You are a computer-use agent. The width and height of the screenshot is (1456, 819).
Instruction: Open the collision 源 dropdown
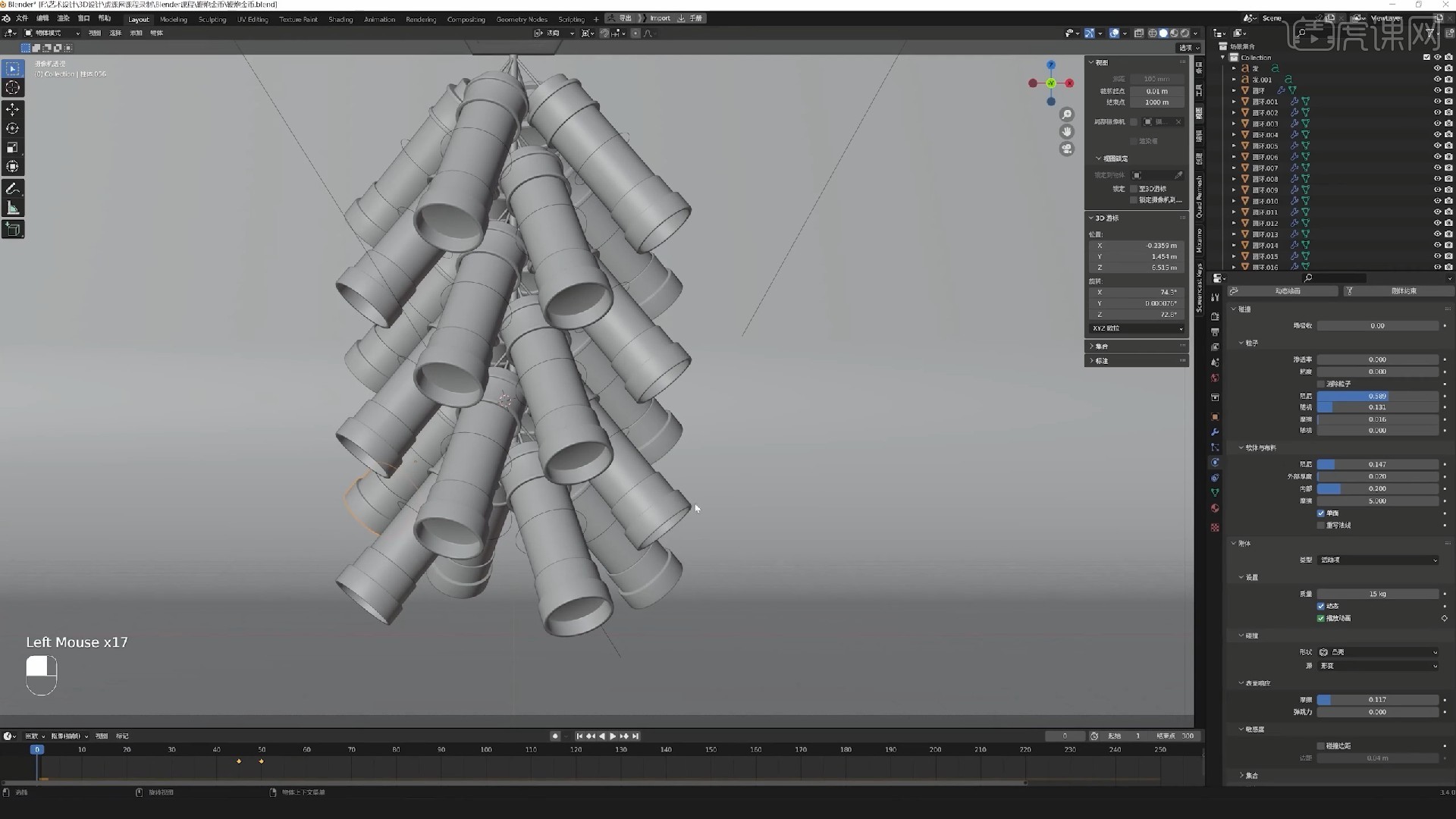(1378, 666)
